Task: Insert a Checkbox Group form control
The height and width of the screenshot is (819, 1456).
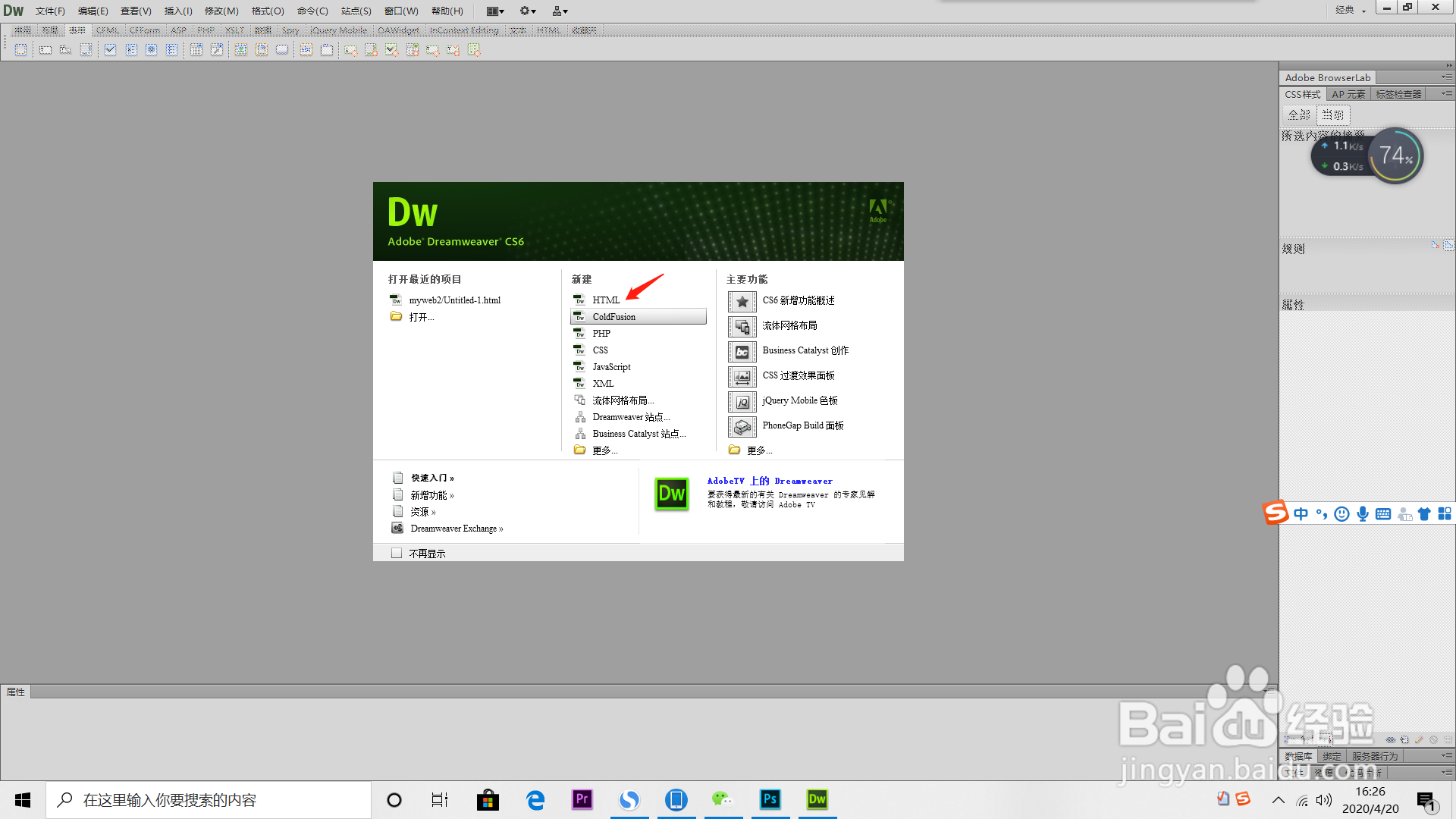Action: click(131, 50)
